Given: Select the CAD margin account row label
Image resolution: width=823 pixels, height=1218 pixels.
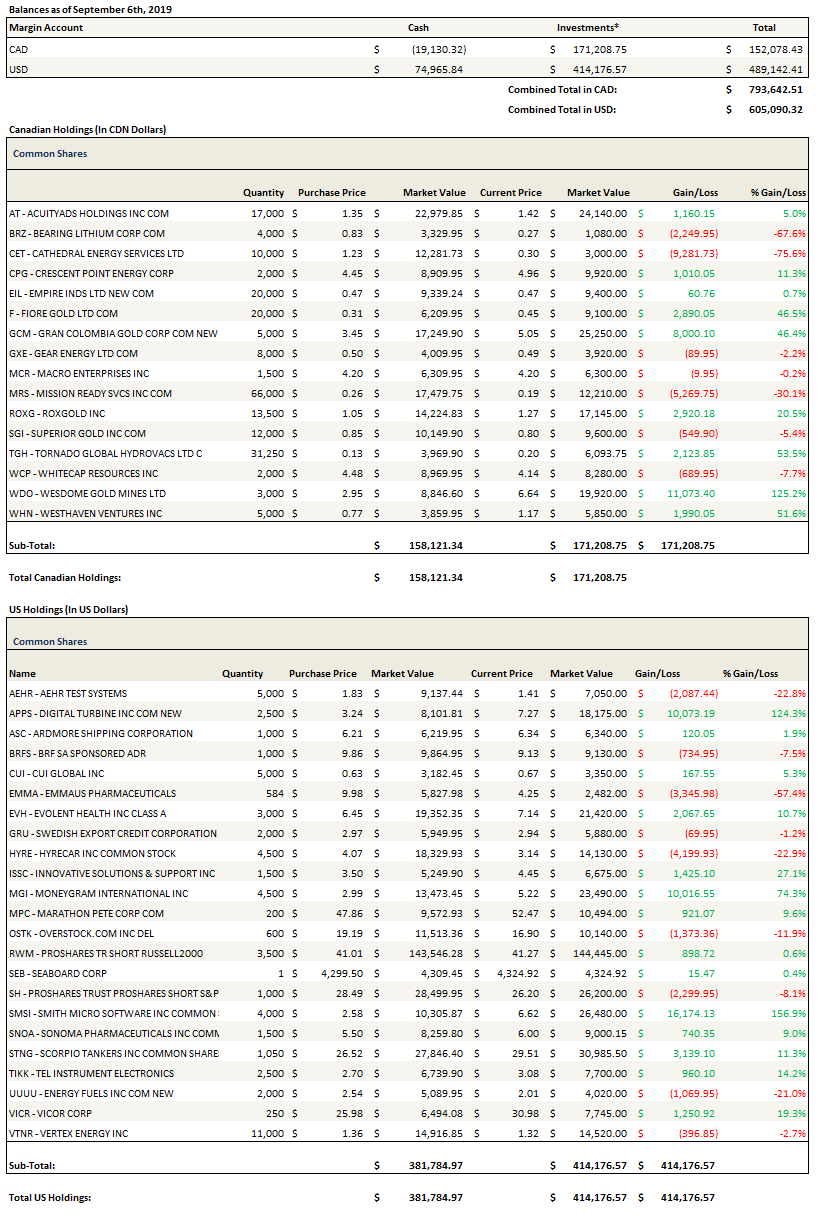Looking at the screenshot, I should 18,48.
